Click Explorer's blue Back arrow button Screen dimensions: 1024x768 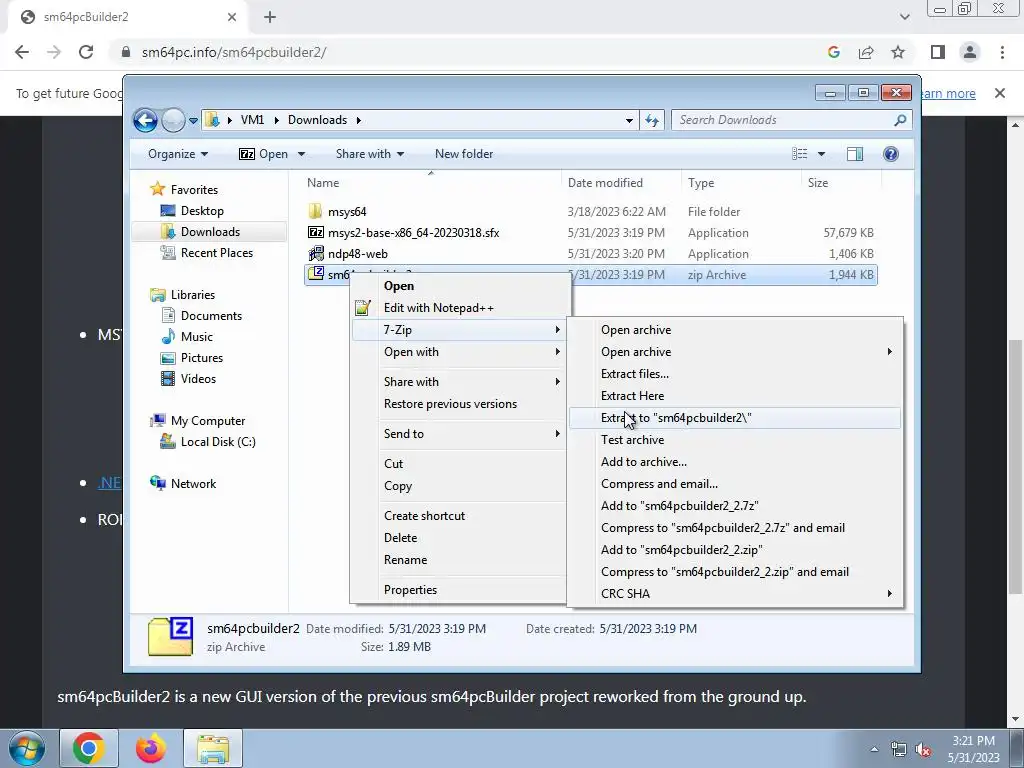click(x=145, y=120)
